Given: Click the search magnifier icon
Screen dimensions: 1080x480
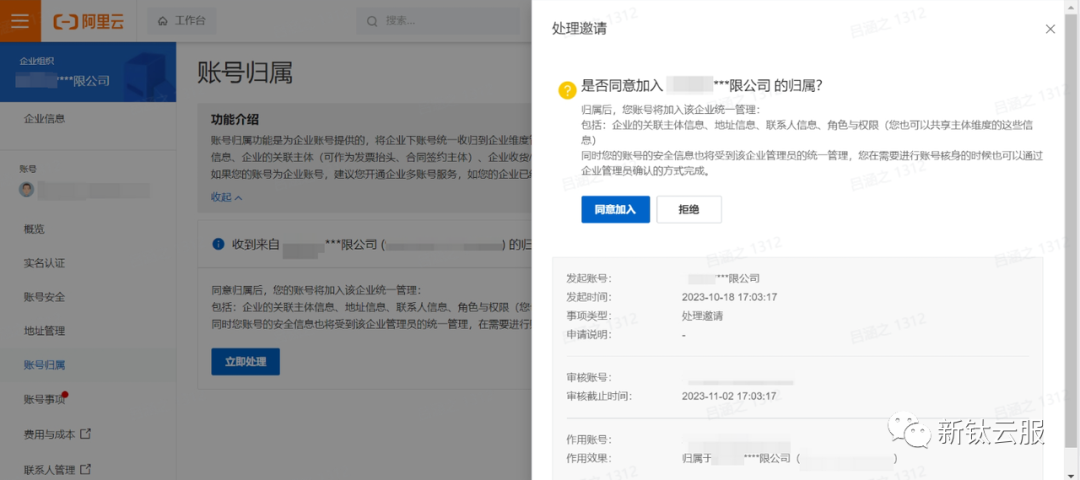Looking at the screenshot, I should coord(373,21).
